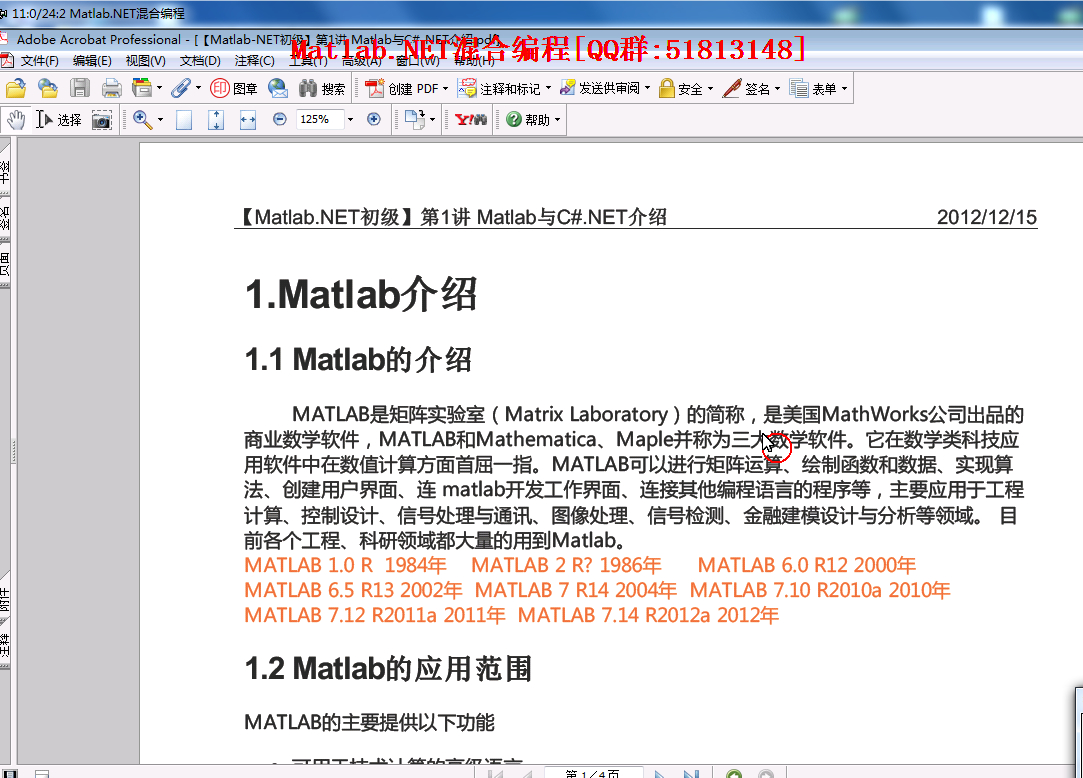Open the 文档(D) menu

tap(200, 61)
